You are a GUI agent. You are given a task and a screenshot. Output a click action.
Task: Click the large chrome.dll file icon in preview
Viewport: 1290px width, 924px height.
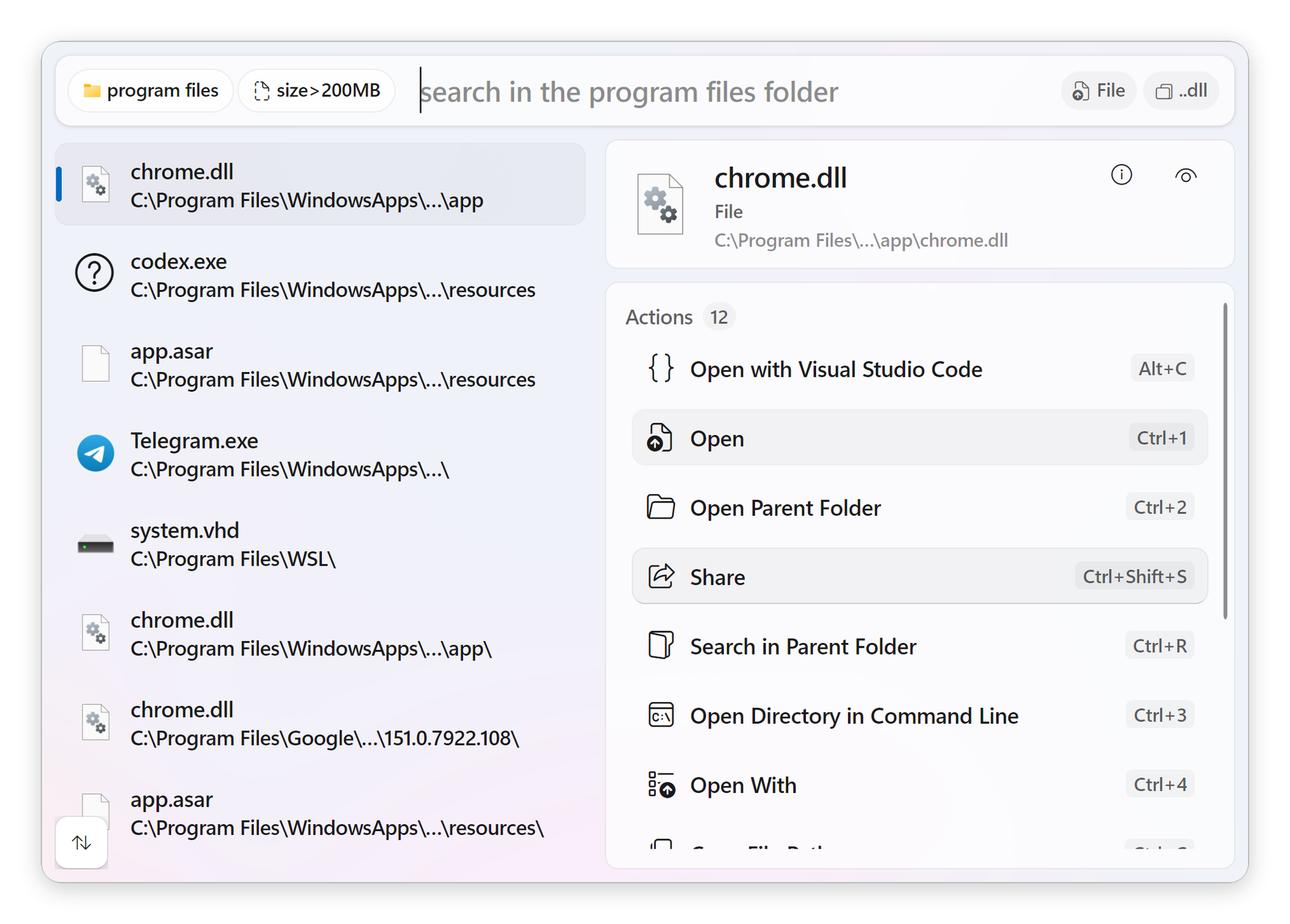click(x=660, y=204)
